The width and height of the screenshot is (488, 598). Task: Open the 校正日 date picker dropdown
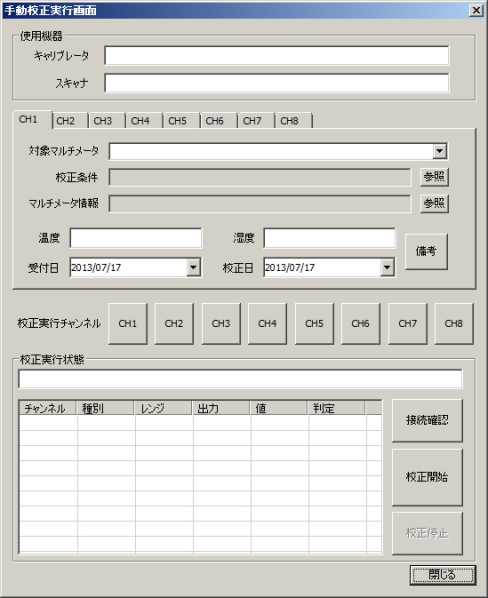[387, 267]
